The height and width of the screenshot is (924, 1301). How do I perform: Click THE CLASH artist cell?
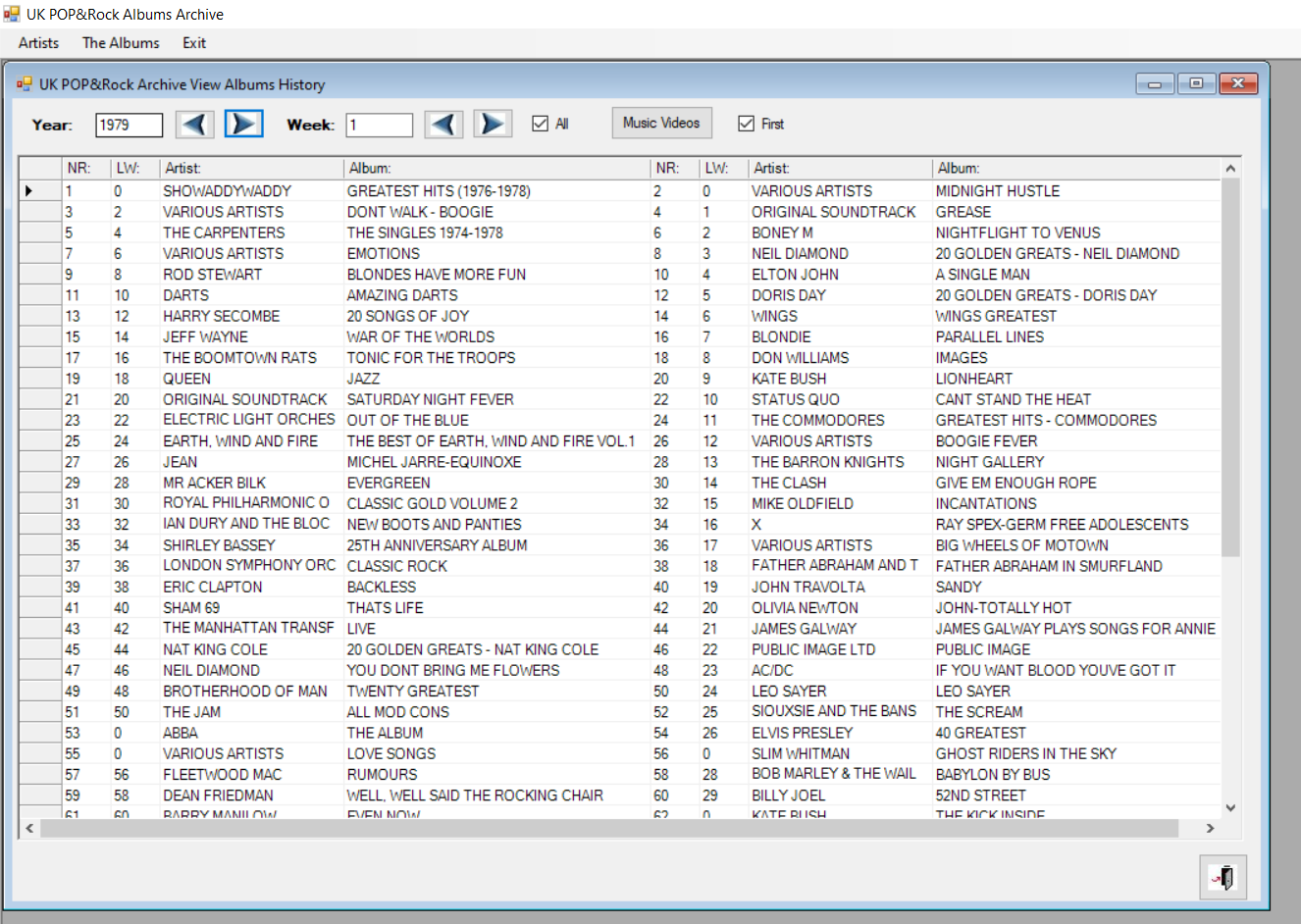pos(840,483)
